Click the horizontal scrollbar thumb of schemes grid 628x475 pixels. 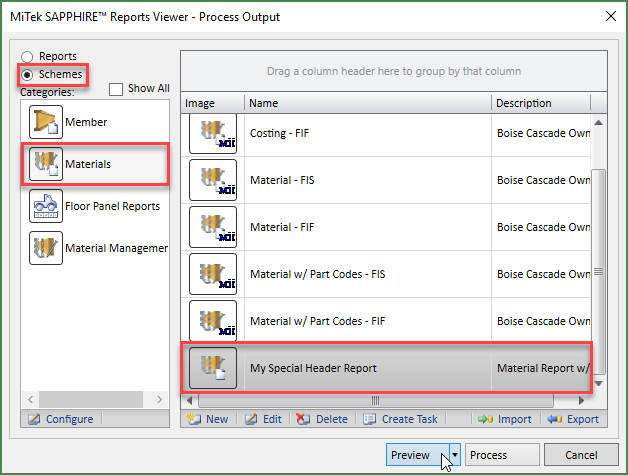[376, 400]
